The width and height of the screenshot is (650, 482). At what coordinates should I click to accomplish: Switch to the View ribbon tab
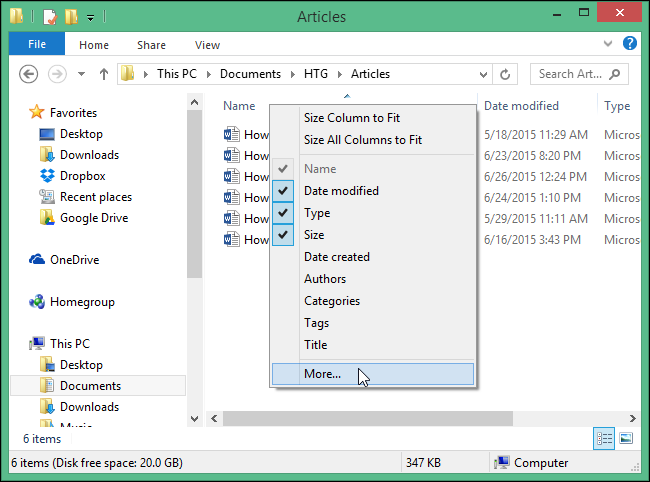207,45
